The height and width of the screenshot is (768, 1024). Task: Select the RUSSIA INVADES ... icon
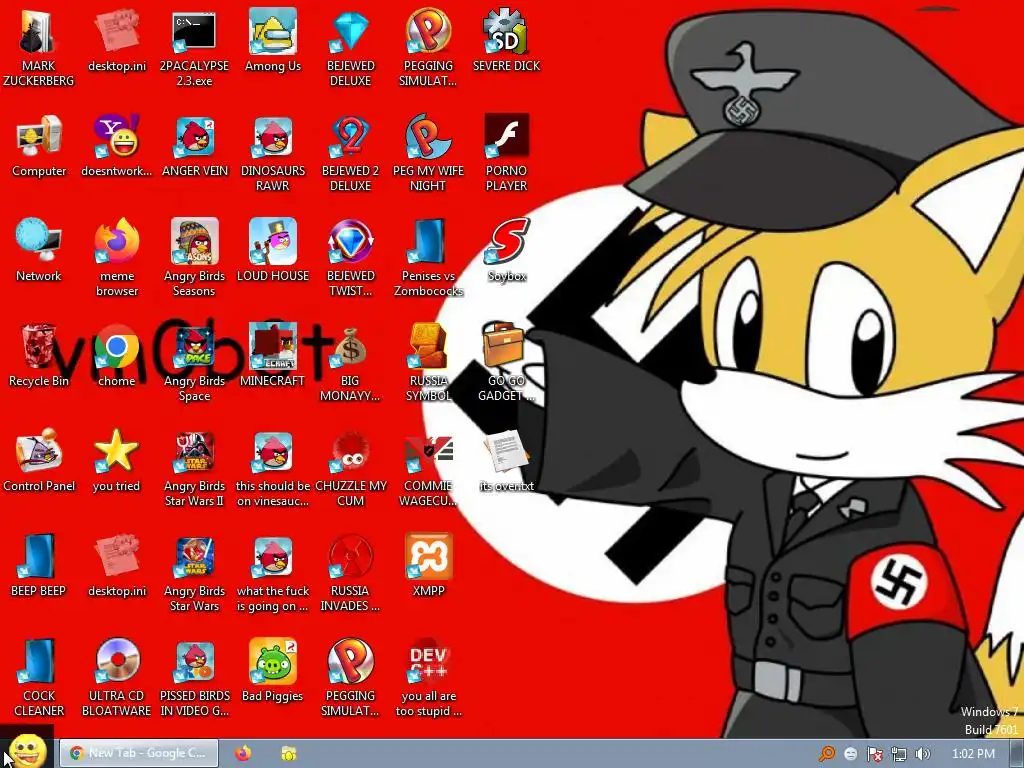click(x=351, y=557)
